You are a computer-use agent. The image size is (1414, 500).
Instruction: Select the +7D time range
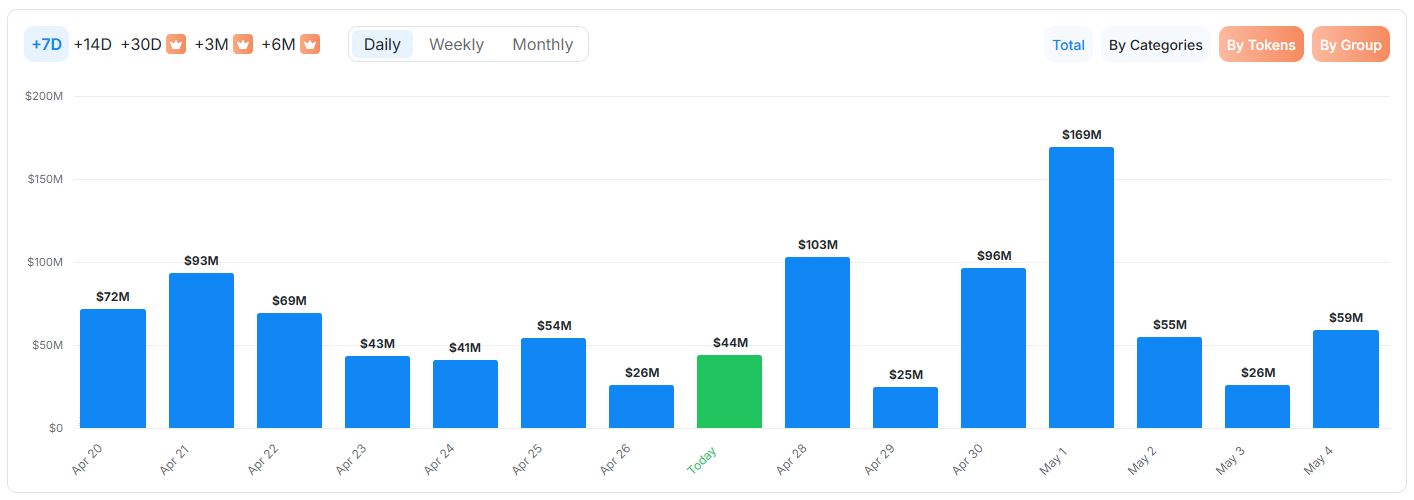(47, 45)
